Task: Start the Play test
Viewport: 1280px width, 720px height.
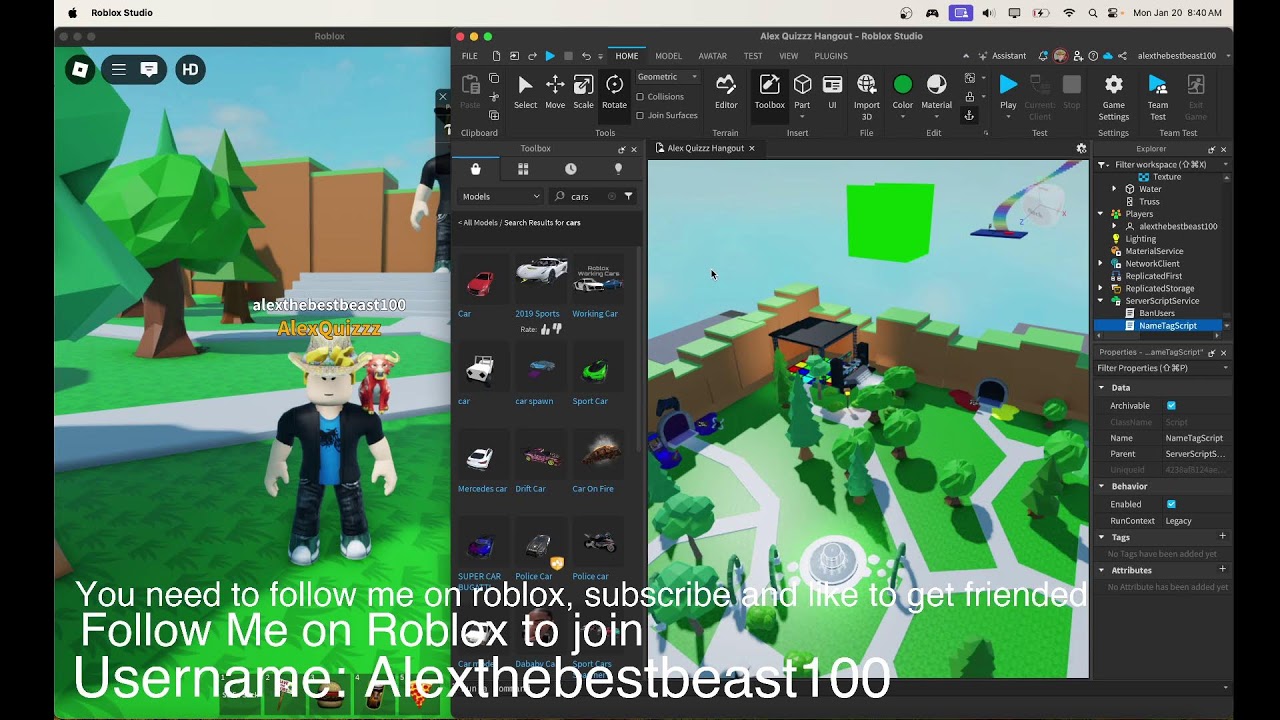Action: 1008,92
